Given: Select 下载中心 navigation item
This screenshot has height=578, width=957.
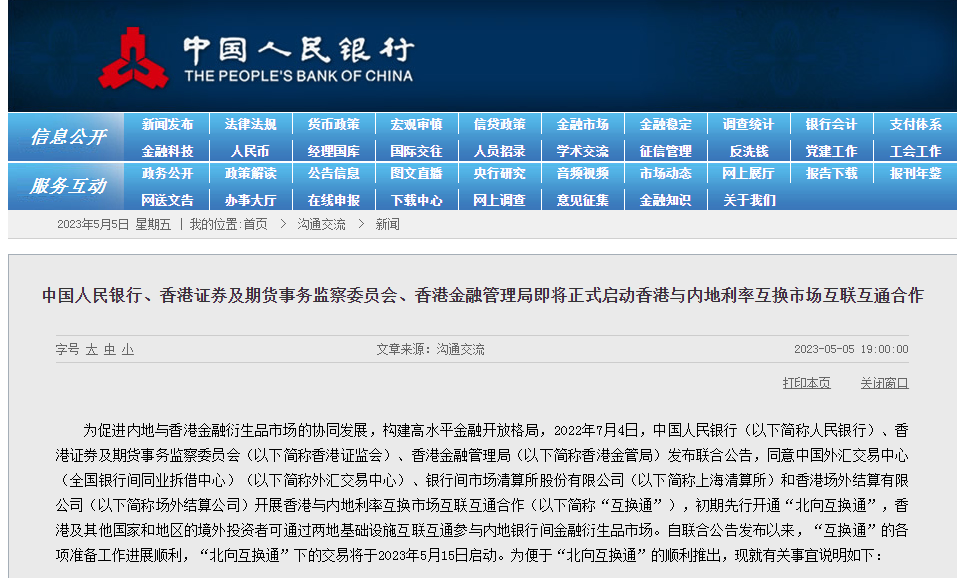Looking at the screenshot, I should coord(416,200).
